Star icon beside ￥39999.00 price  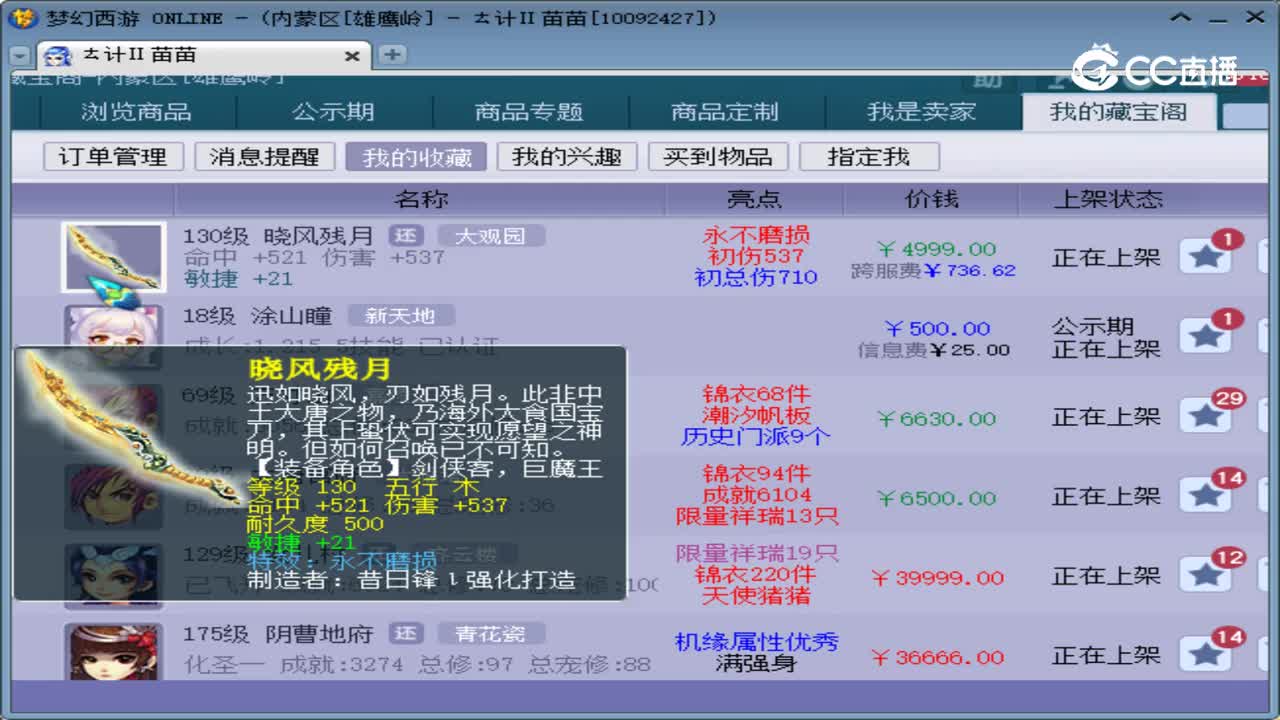1205,575
